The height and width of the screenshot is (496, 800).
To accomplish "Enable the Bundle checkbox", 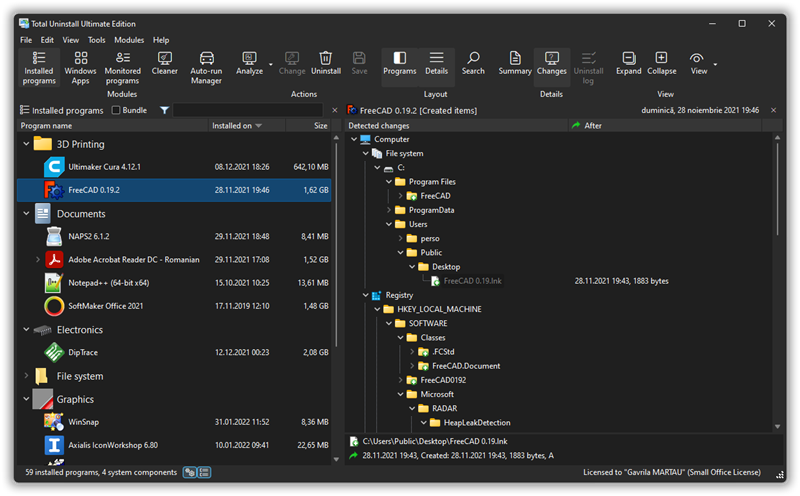I will pos(116,110).
